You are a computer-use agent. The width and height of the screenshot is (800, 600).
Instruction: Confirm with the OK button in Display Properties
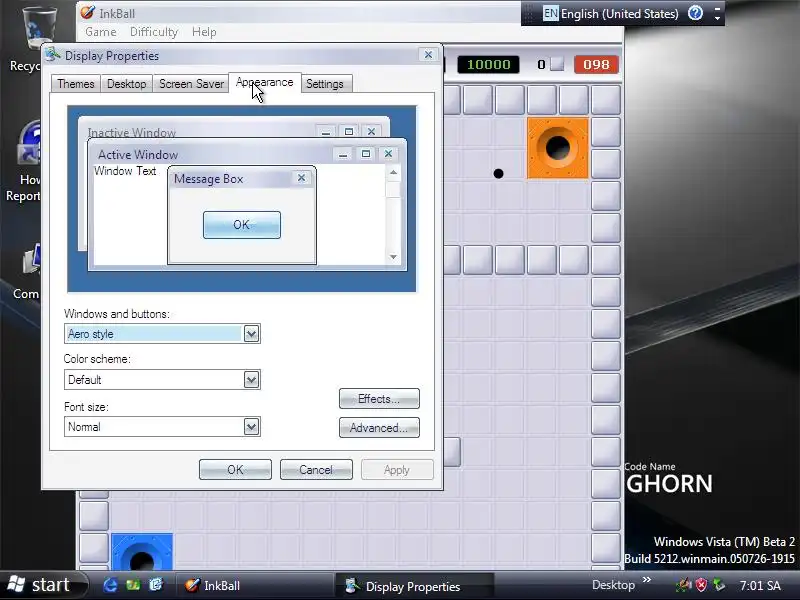click(235, 470)
